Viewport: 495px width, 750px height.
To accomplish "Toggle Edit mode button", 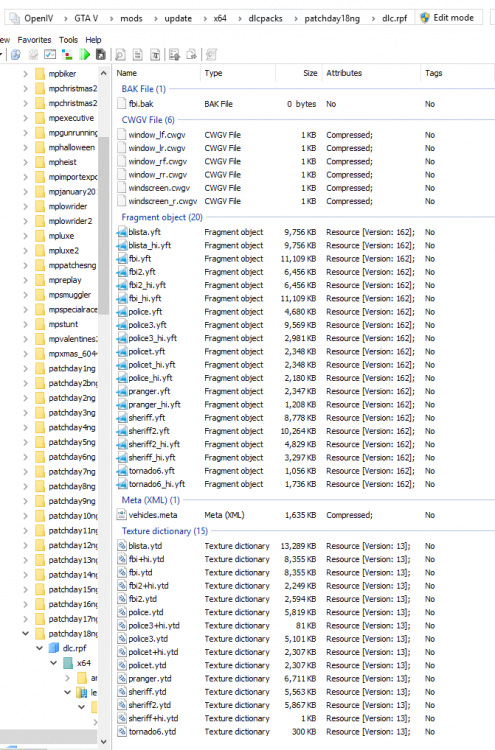I will coord(447,18).
